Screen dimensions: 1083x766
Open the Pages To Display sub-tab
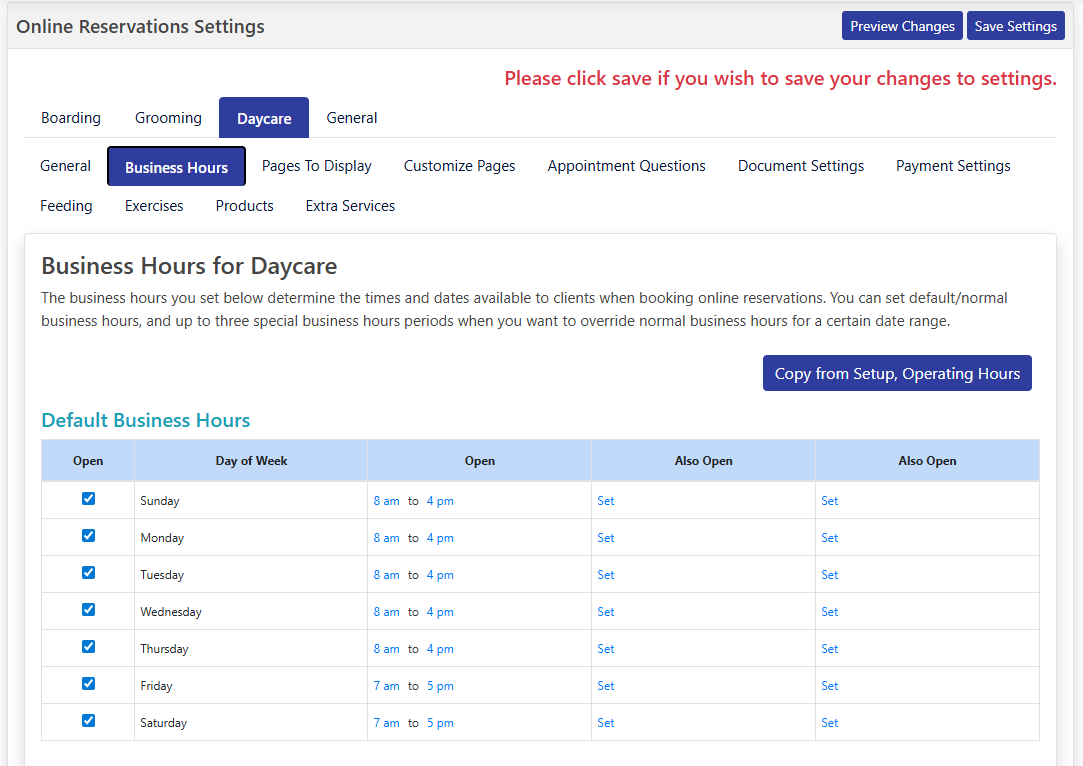tap(317, 166)
